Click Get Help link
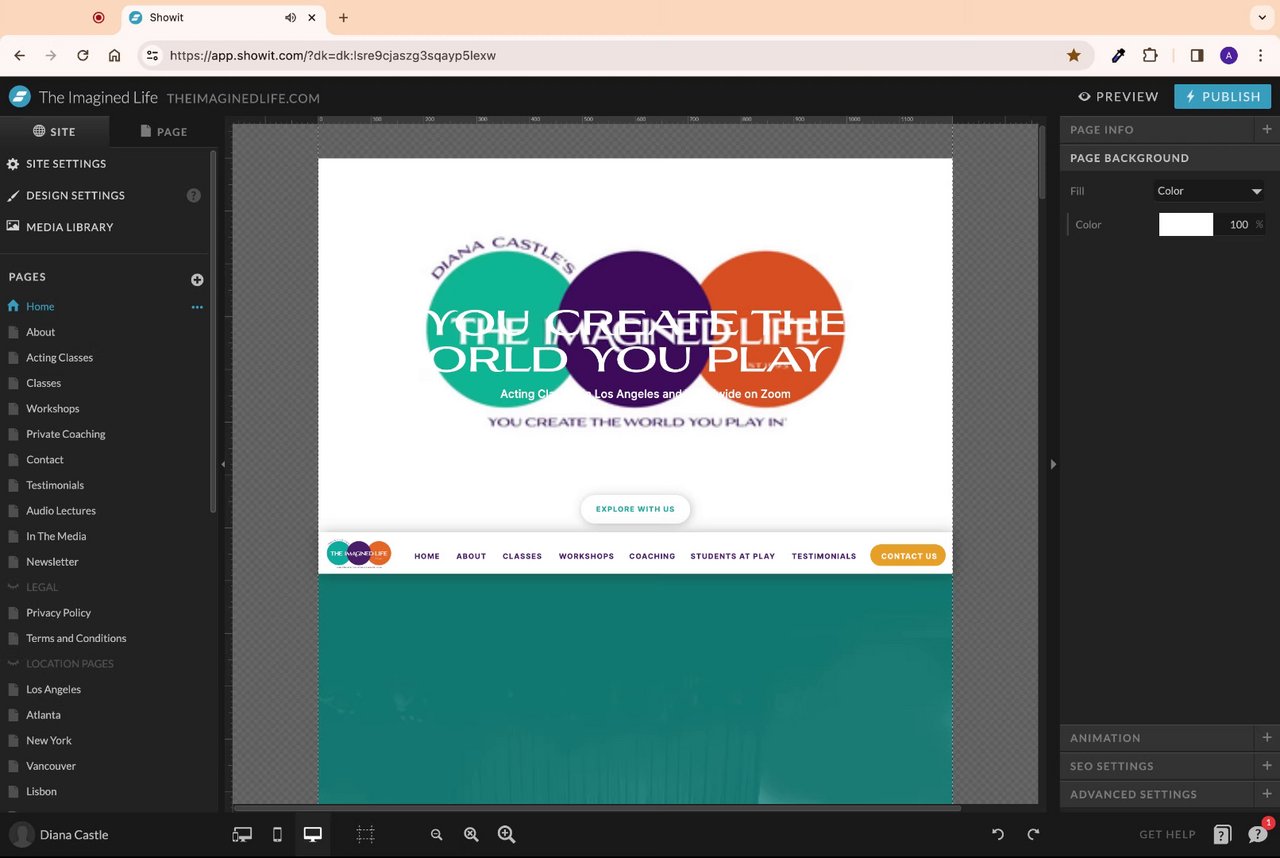This screenshot has height=858, width=1280. pyautogui.click(x=1167, y=835)
